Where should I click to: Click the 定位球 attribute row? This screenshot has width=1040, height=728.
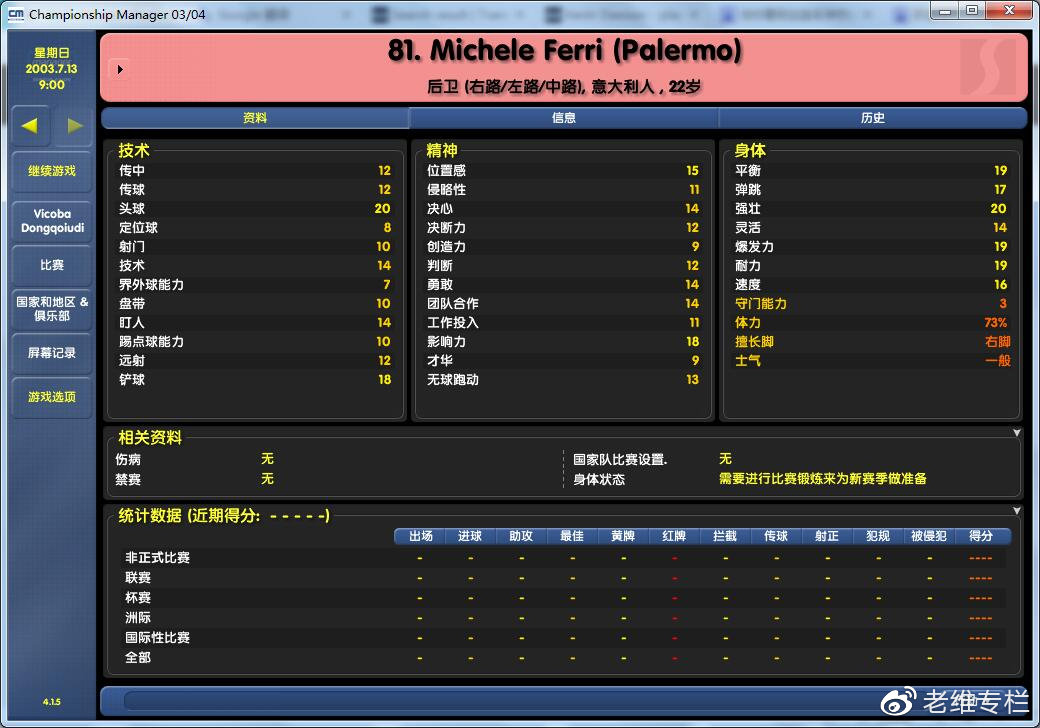pos(255,227)
